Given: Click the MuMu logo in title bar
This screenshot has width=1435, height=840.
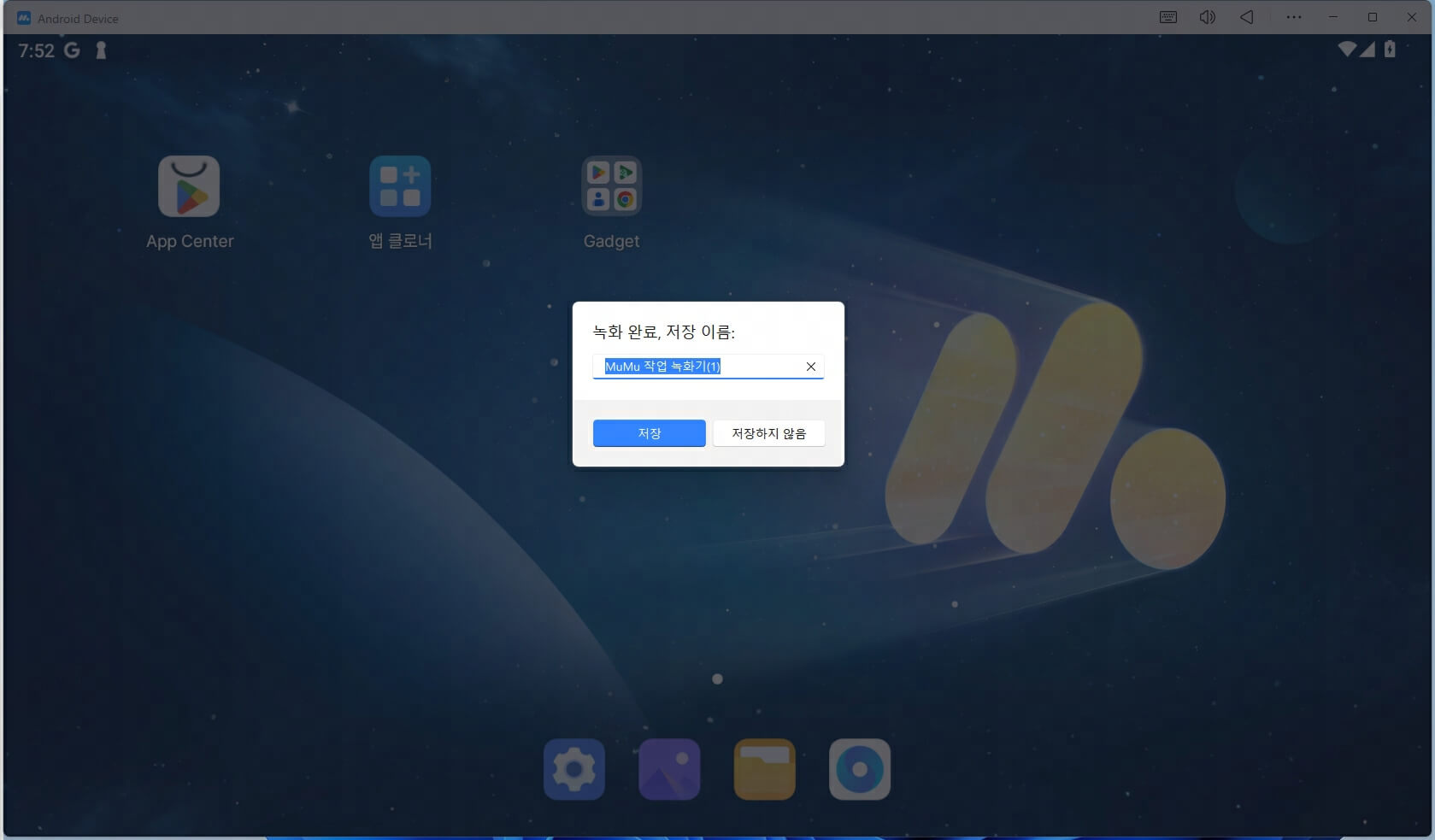Looking at the screenshot, I should point(24,18).
